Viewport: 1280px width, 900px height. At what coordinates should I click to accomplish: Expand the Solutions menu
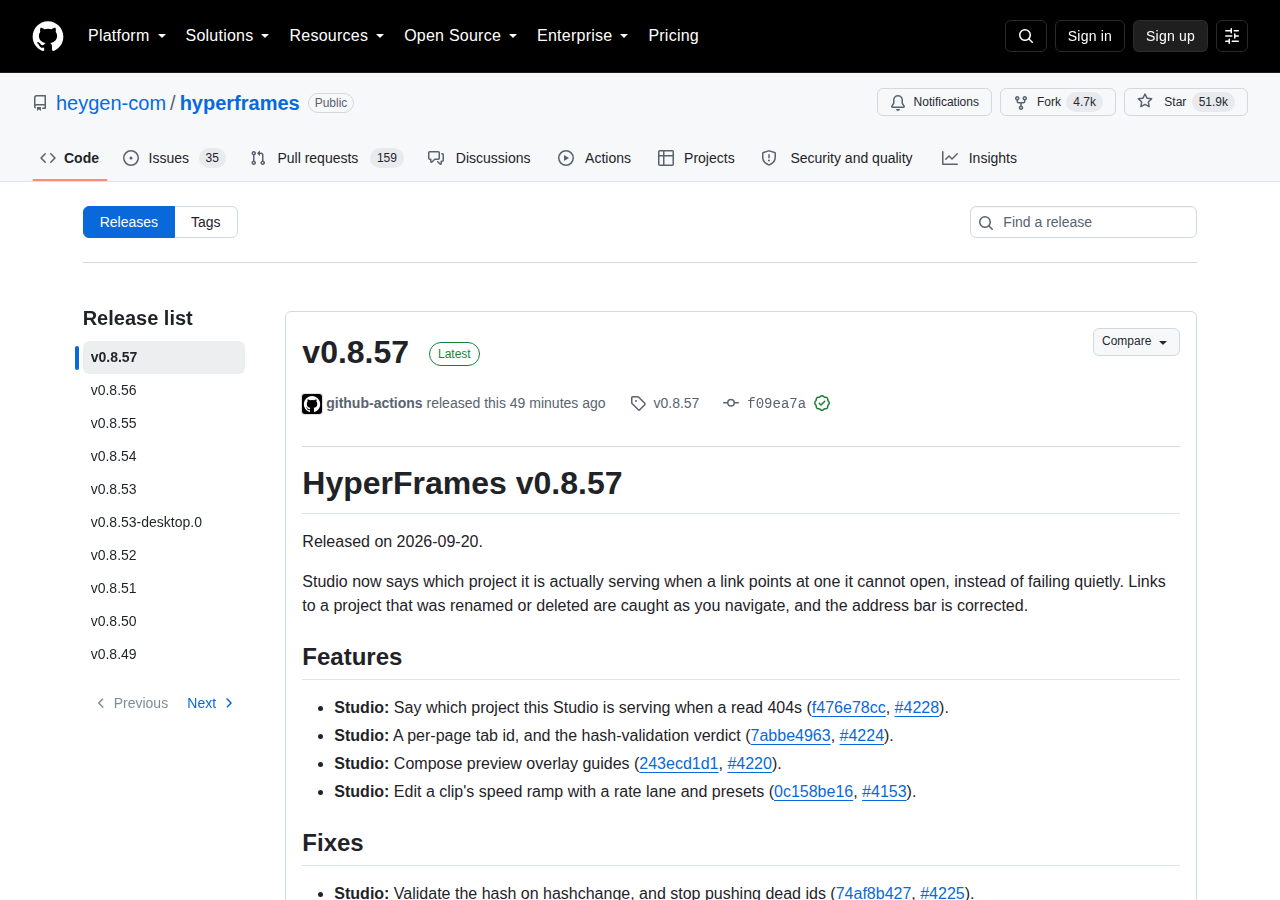coord(227,36)
